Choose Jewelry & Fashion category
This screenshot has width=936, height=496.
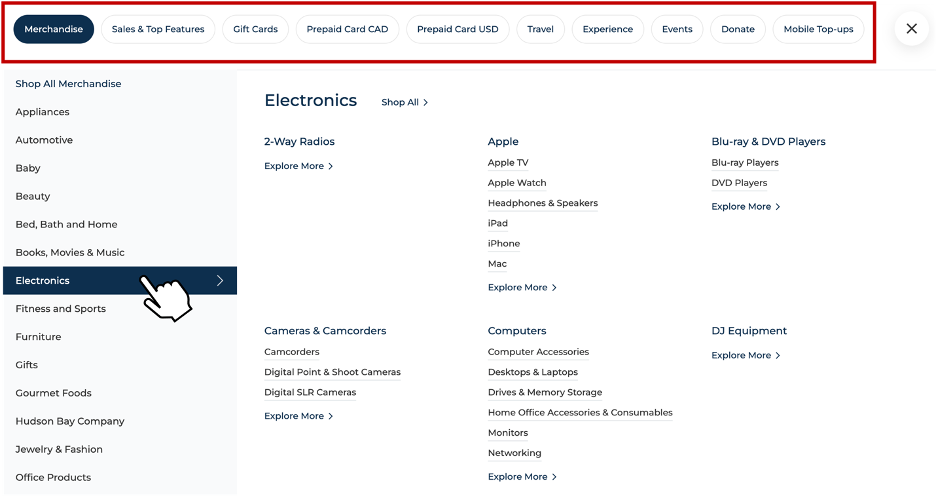[58, 449]
